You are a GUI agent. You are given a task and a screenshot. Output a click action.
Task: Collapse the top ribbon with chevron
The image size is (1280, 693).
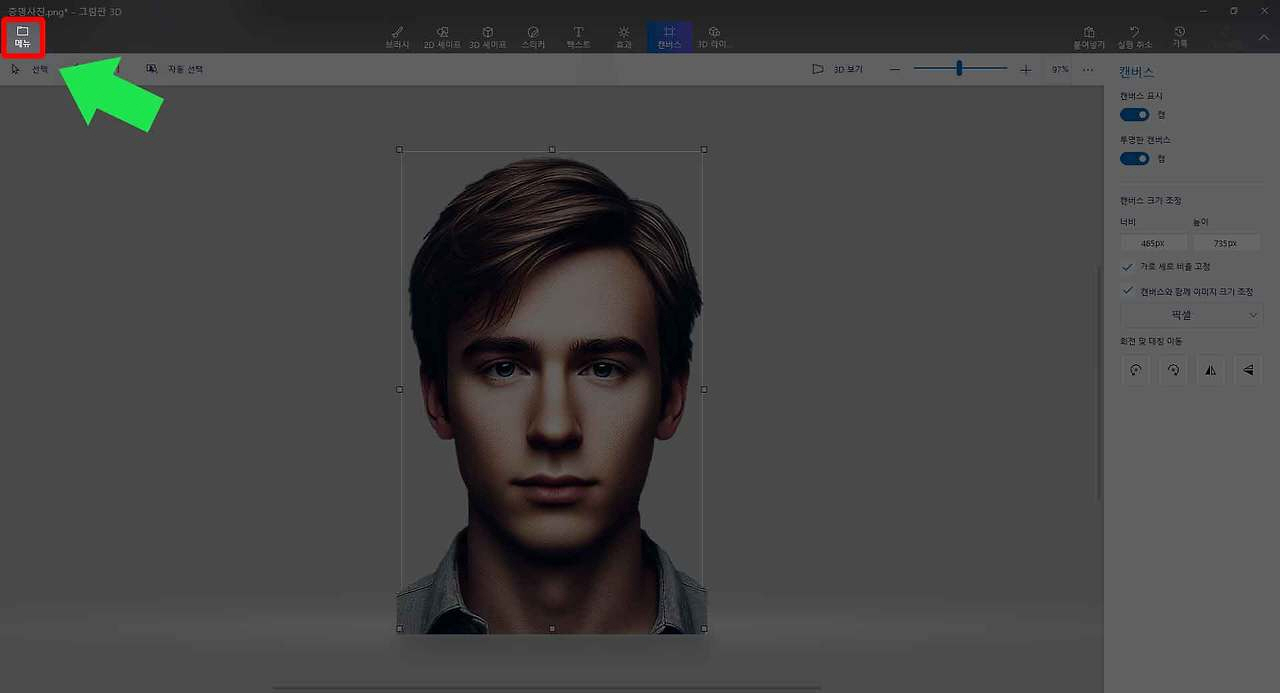pos(1263,38)
